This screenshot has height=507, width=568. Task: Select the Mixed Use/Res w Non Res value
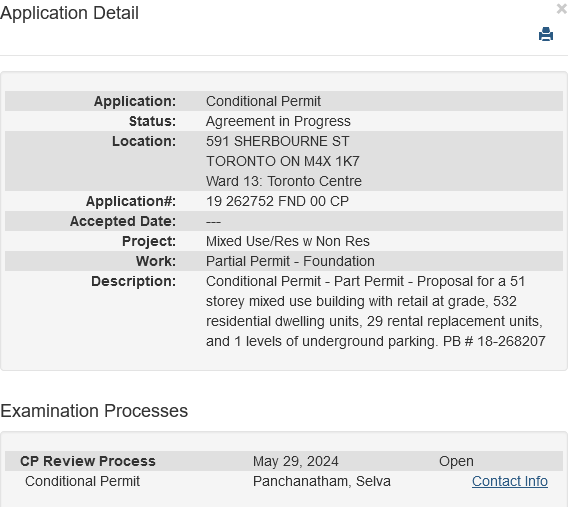(288, 241)
